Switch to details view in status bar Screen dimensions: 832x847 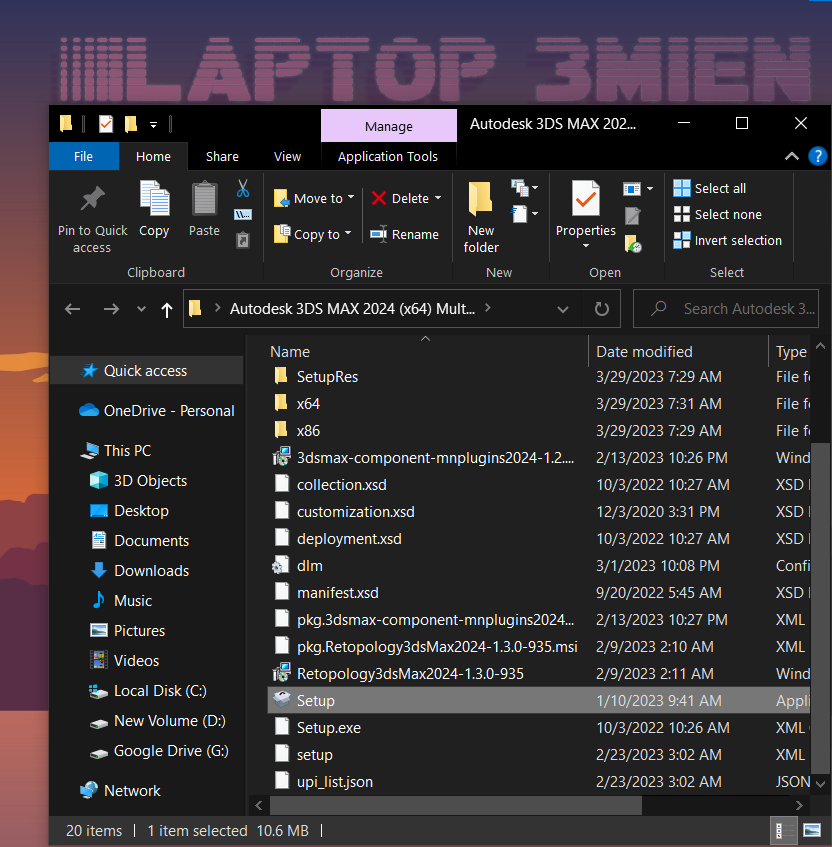click(781, 831)
